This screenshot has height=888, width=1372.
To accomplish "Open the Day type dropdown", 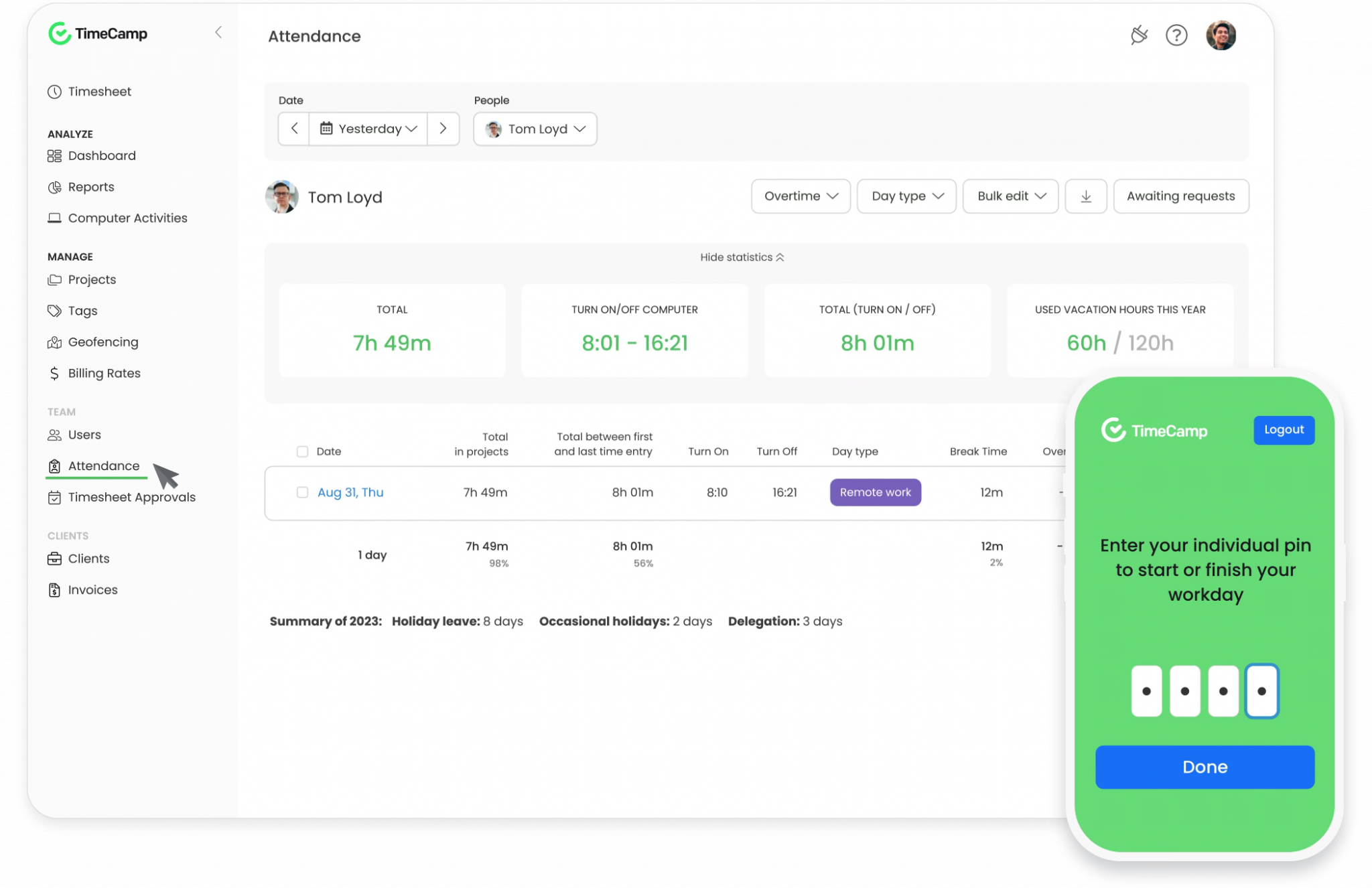I will (906, 196).
